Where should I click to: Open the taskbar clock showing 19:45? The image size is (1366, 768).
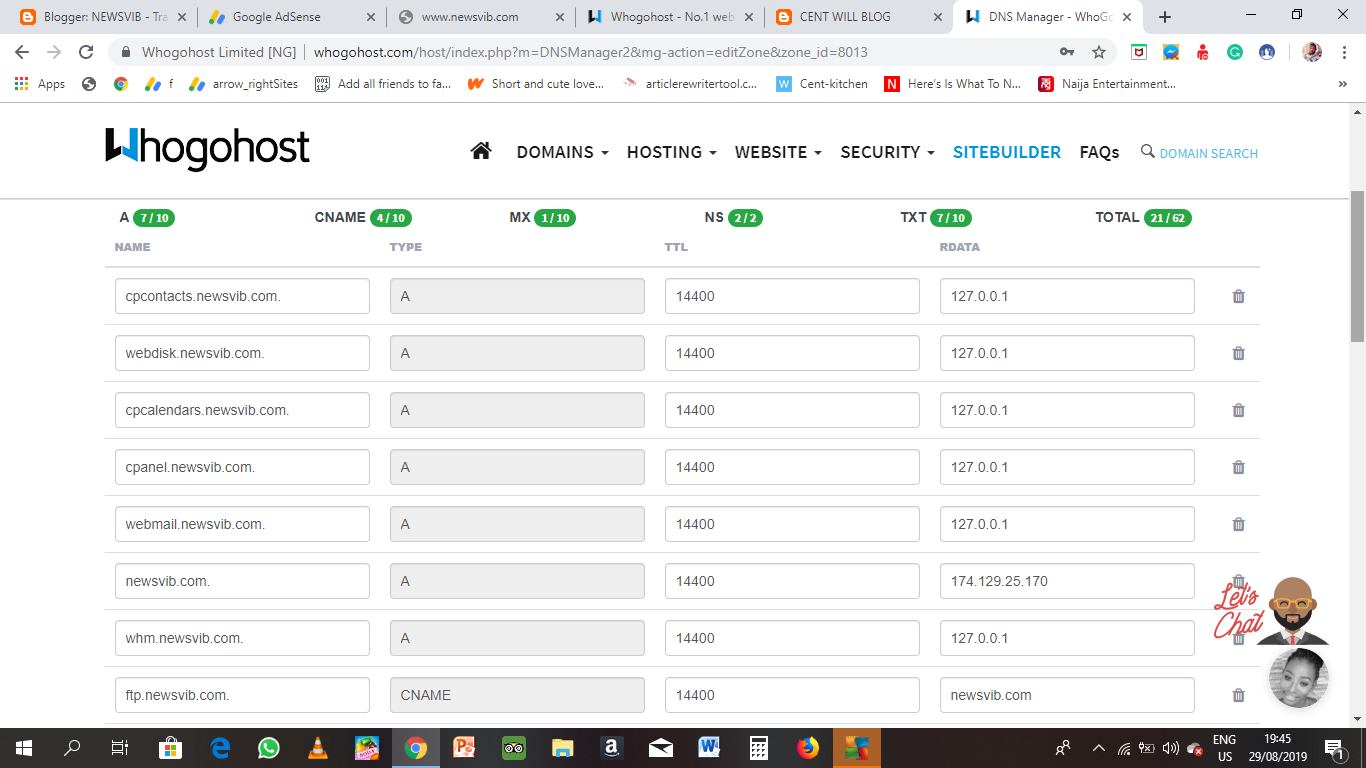1278,747
